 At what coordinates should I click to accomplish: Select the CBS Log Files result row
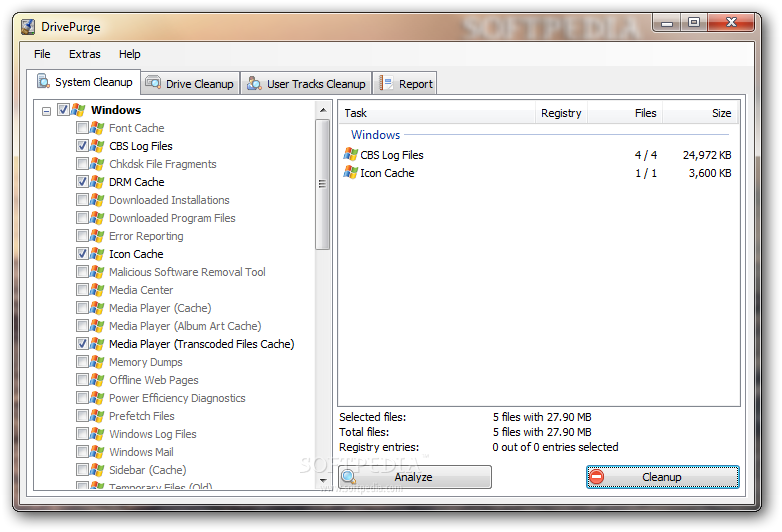click(x=538, y=155)
